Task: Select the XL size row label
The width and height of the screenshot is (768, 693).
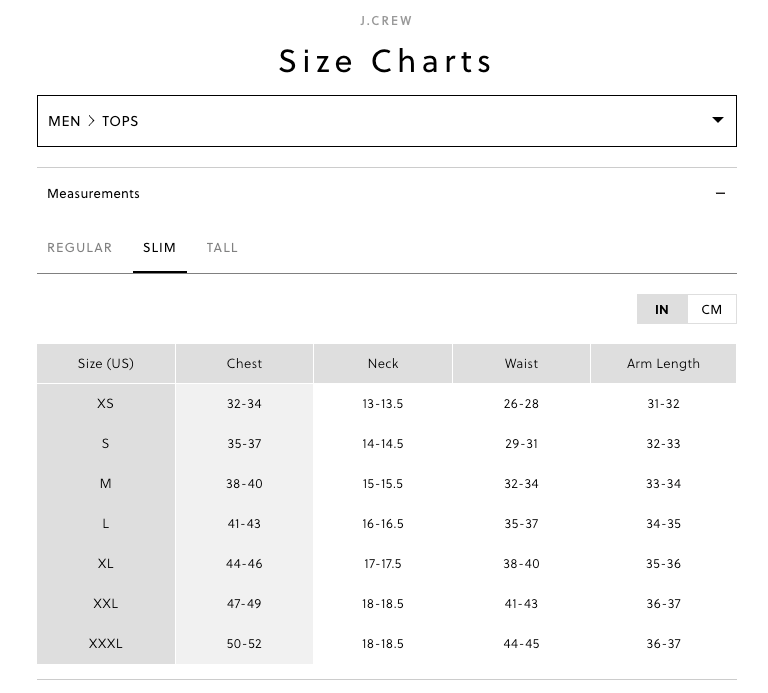Action: pyautogui.click(x=105, y=564)
